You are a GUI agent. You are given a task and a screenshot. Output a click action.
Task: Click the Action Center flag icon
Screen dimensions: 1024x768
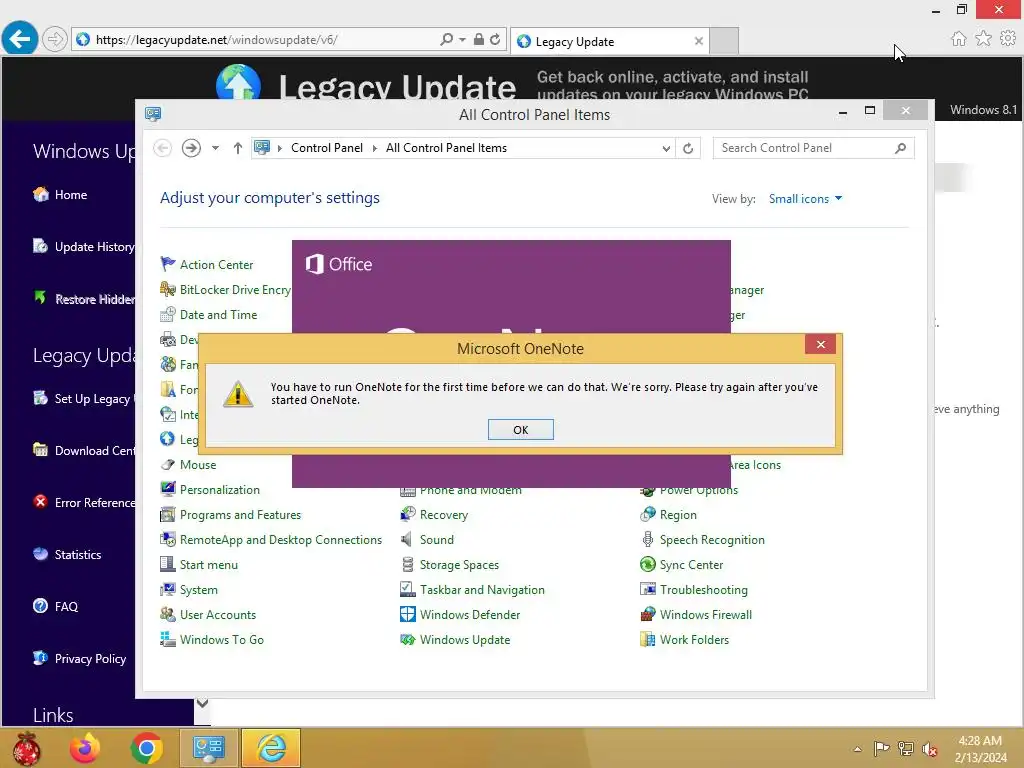tap(168, 264)
